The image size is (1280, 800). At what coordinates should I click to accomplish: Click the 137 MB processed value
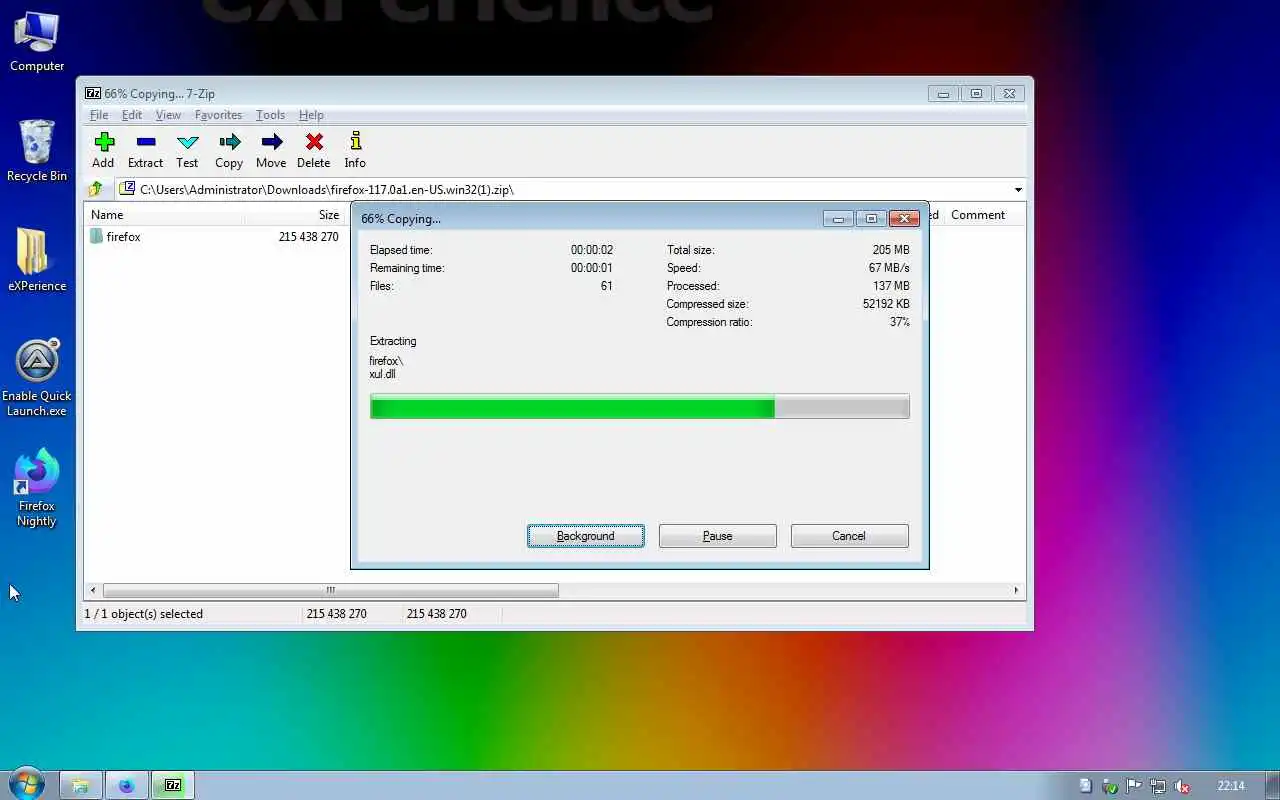tap(891, 286)
